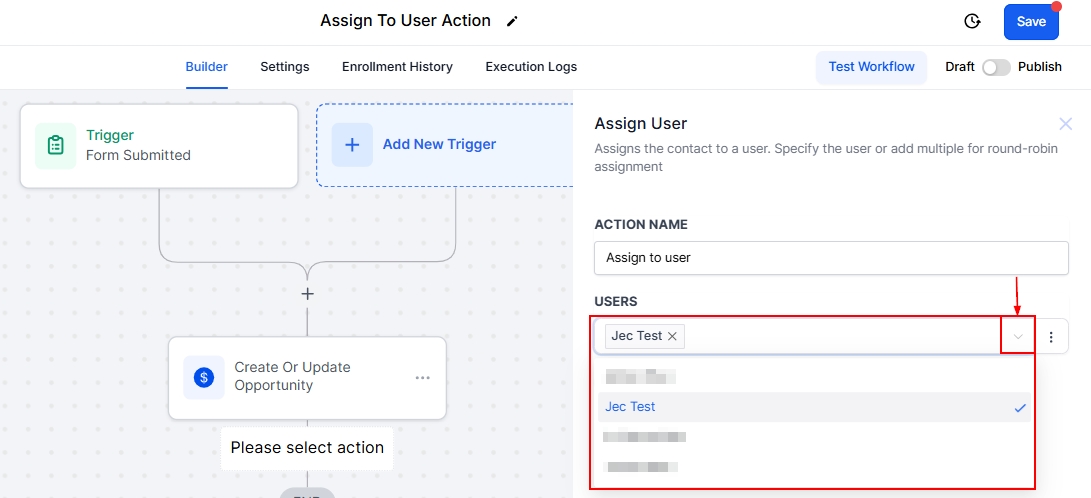Screen dimensions: 1091x498
Task: Click the plus node to add an action
Action: (x=307, y=294)
